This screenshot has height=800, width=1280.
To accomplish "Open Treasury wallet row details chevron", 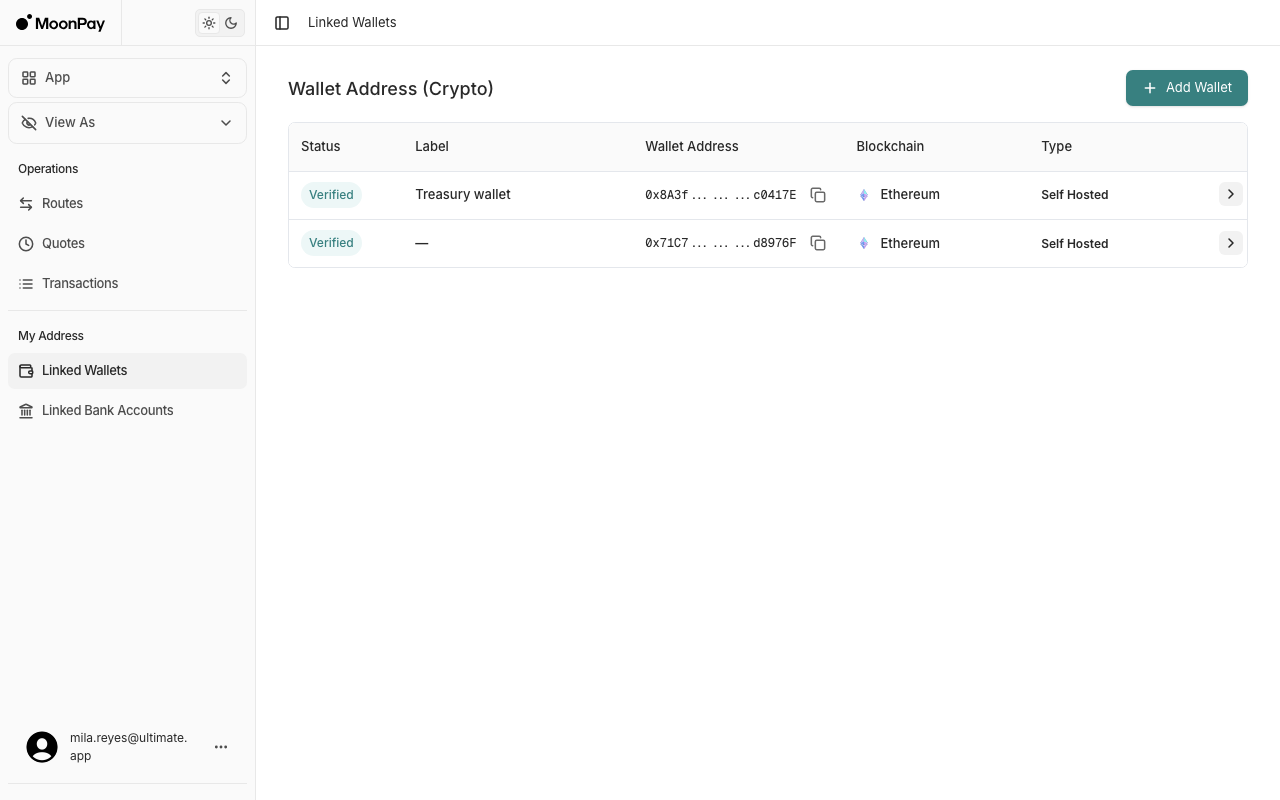I will pyautogui.click(x=1231, y=194).
